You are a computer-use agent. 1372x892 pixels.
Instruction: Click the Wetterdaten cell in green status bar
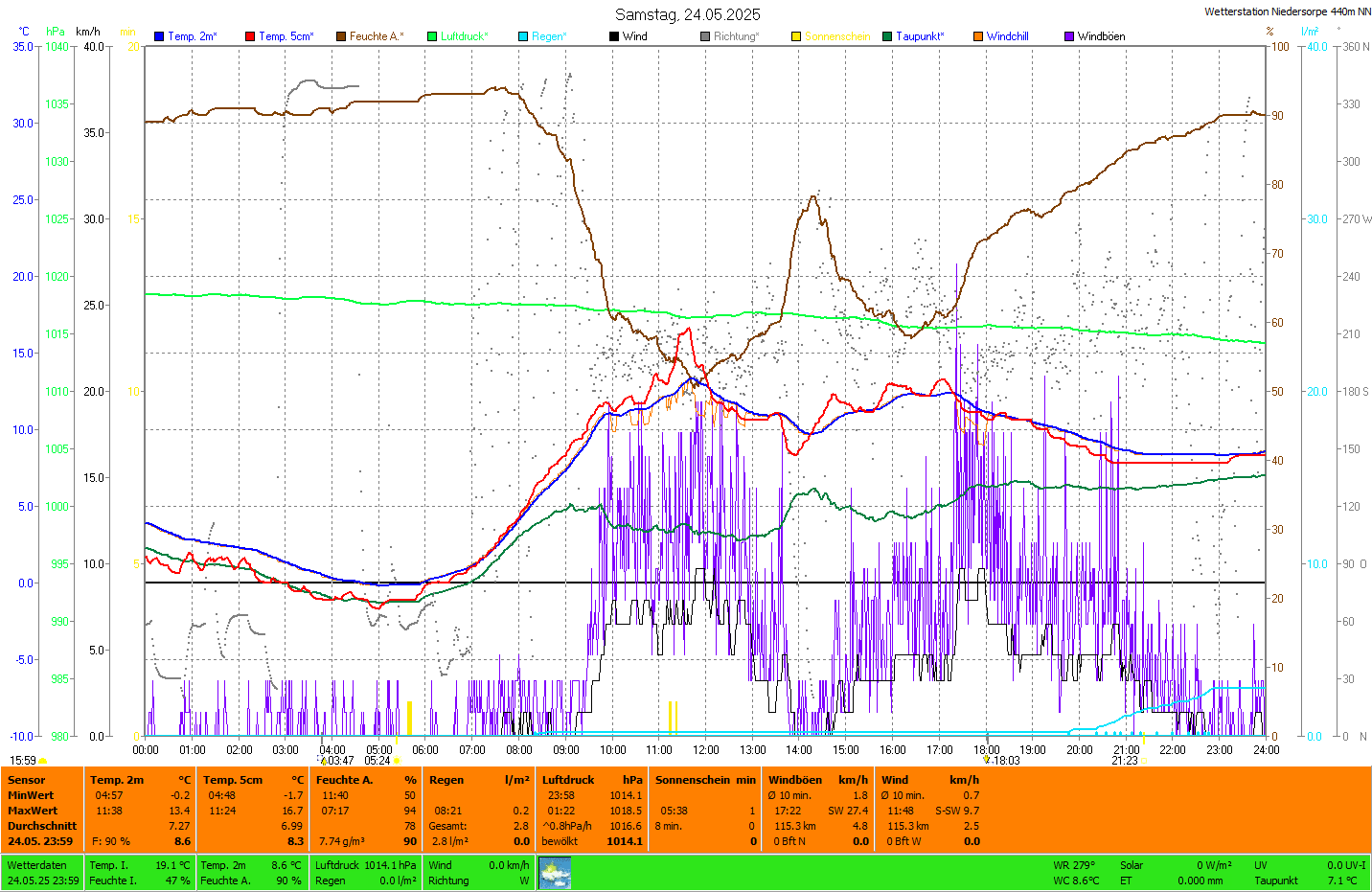(36, 865)
